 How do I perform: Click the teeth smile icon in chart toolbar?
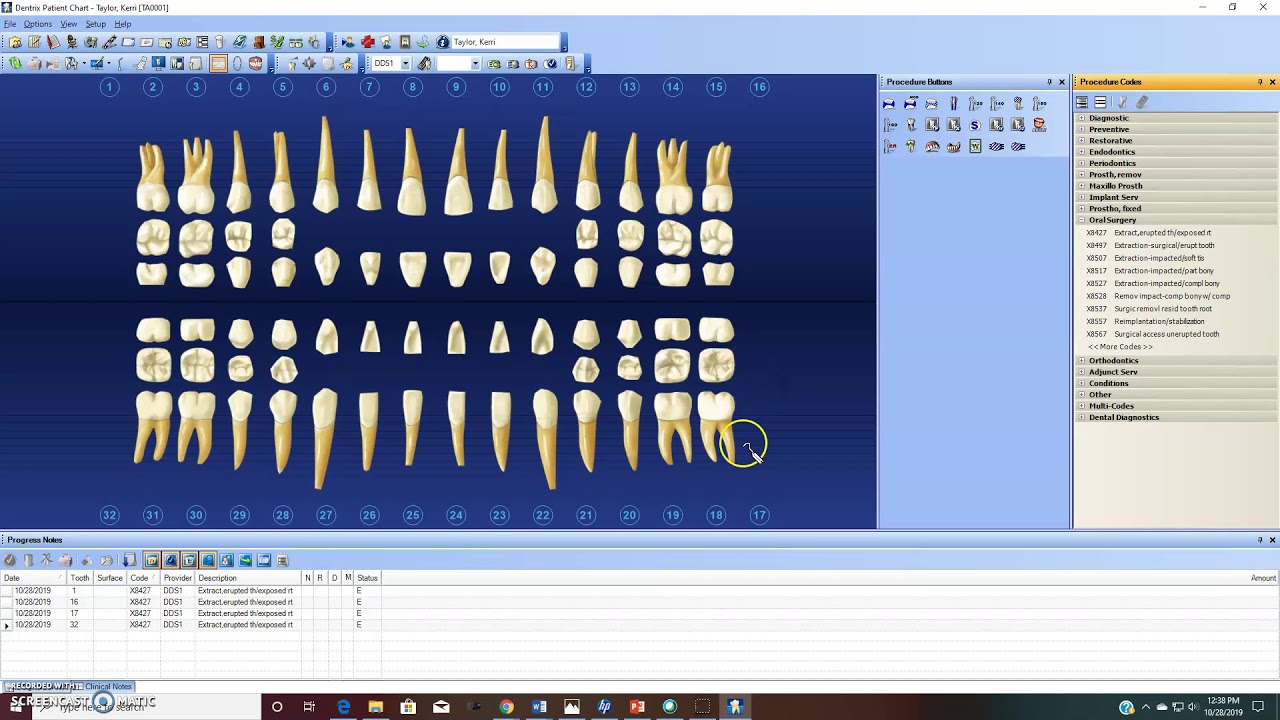[255, 63]
